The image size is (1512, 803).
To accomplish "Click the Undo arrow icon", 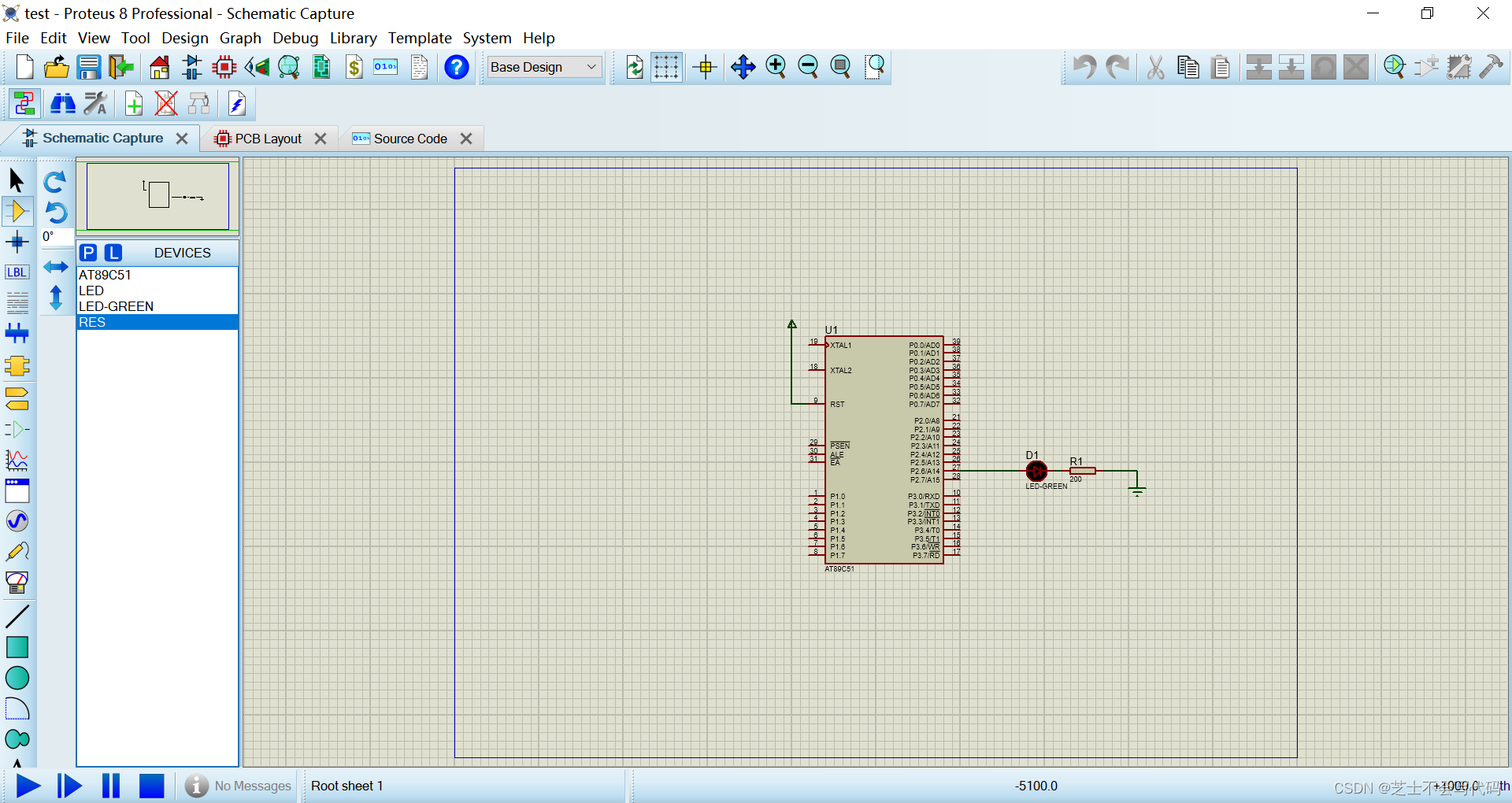I will point(1085,67).
